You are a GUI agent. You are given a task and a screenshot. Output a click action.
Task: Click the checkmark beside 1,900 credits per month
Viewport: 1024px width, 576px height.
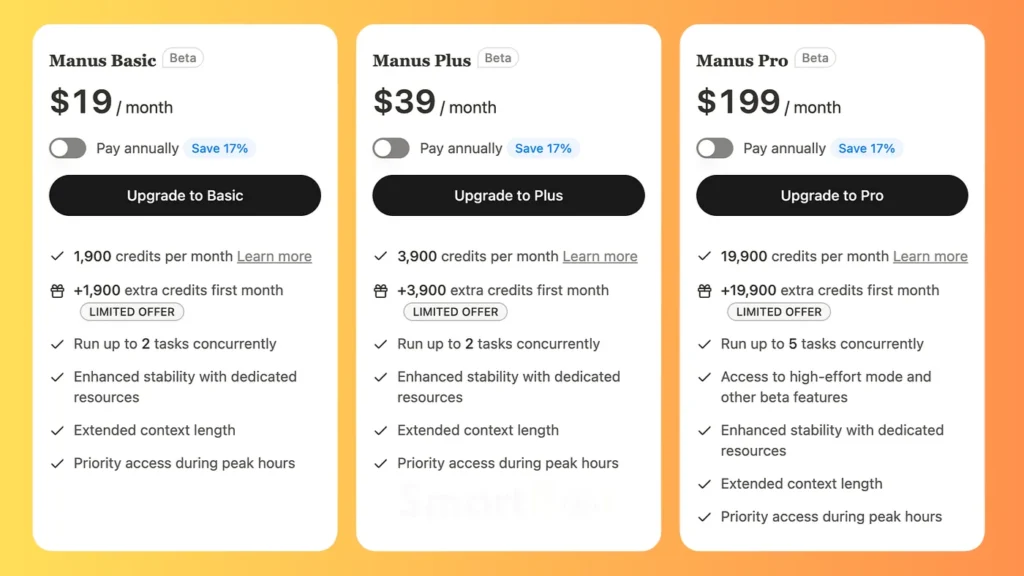click(57, 256)
